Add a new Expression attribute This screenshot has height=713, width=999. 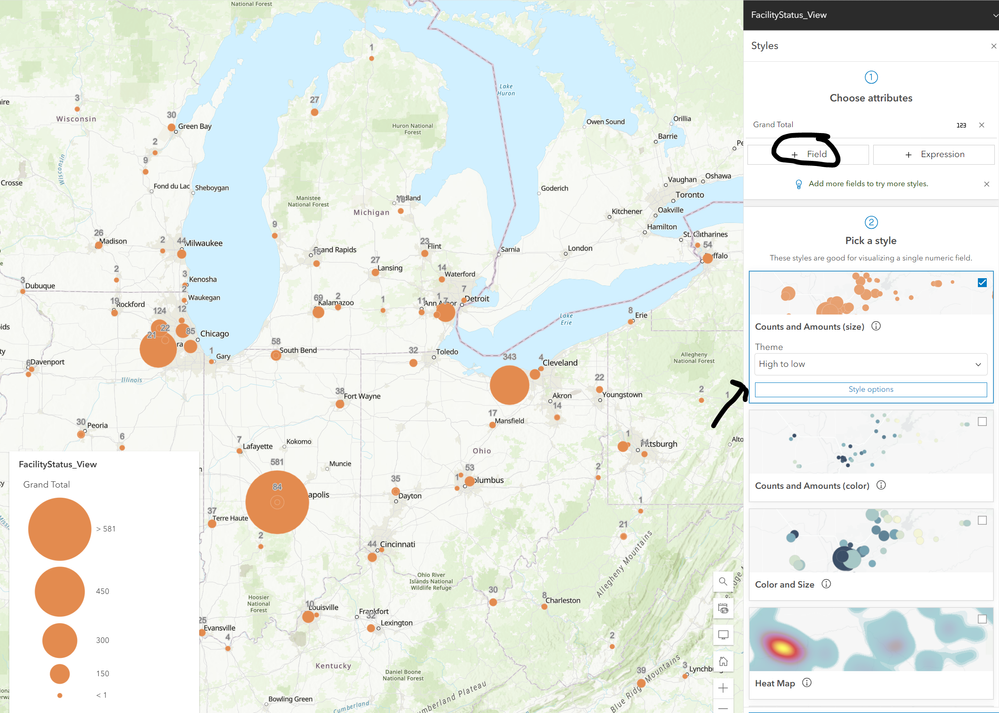tap(934, 154)
